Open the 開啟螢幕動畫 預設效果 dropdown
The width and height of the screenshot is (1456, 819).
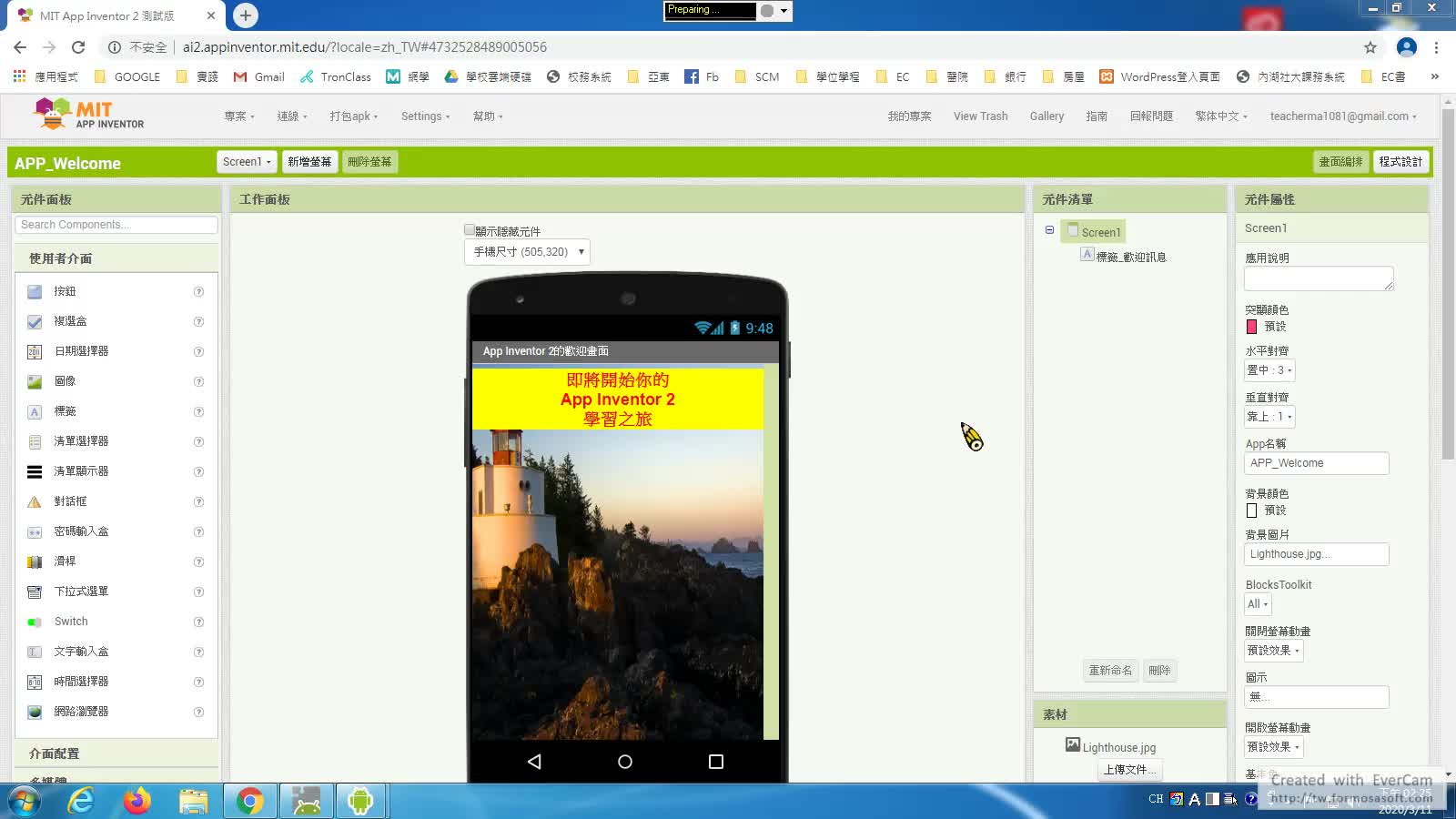point(1273,747)
